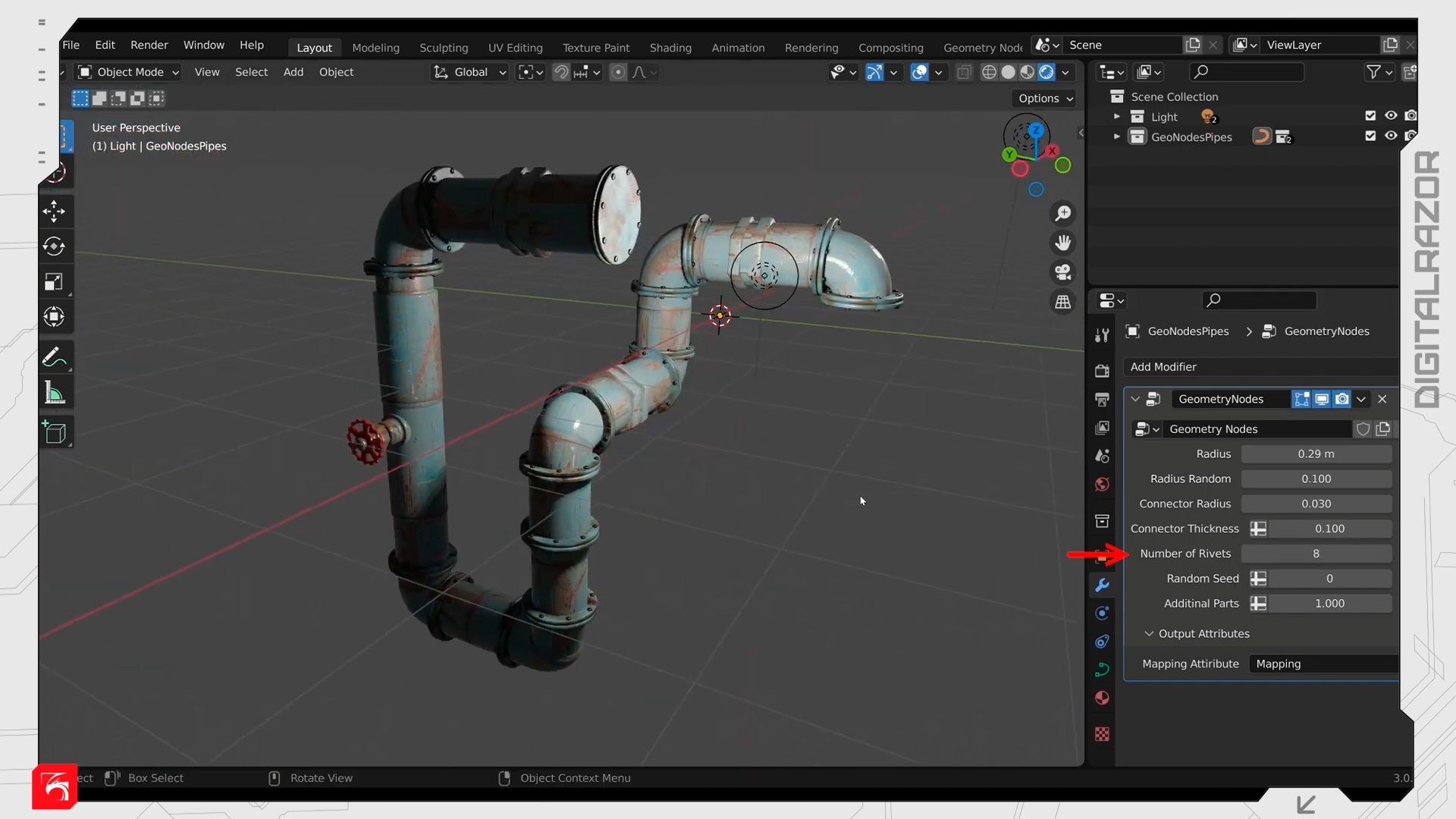Select the Add Cube tool
Screen dimensions: 1456x819
click(54, 432)
